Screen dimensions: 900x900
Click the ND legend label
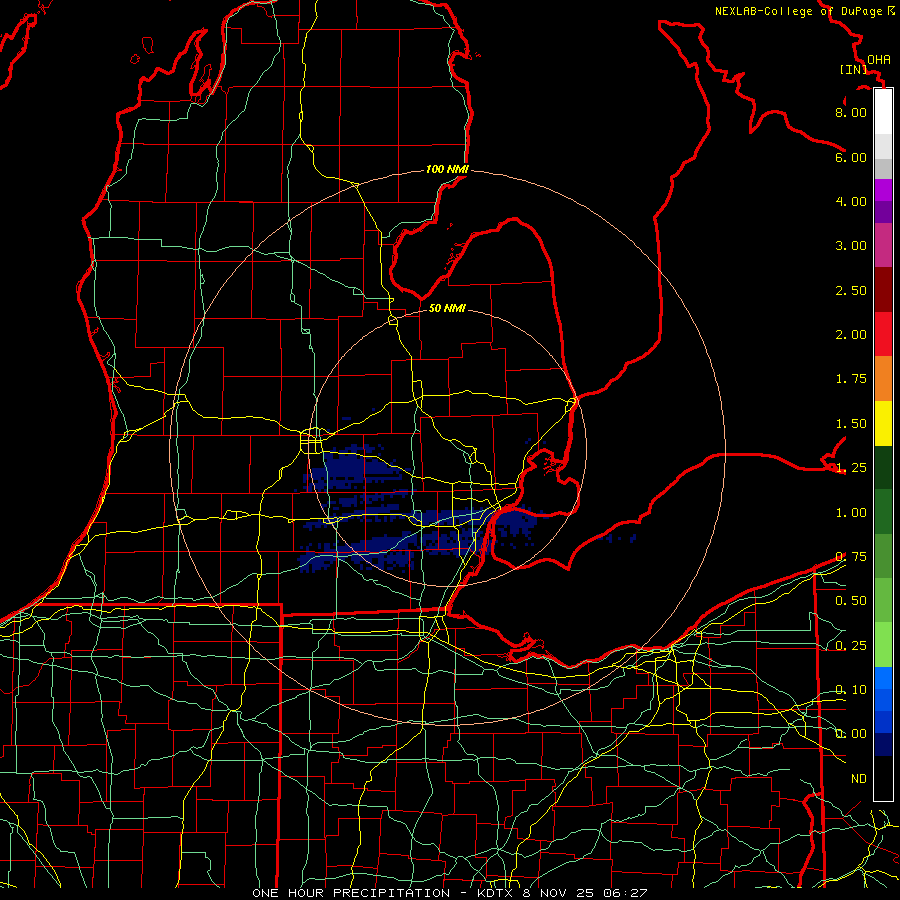click(x=859, y=779)
